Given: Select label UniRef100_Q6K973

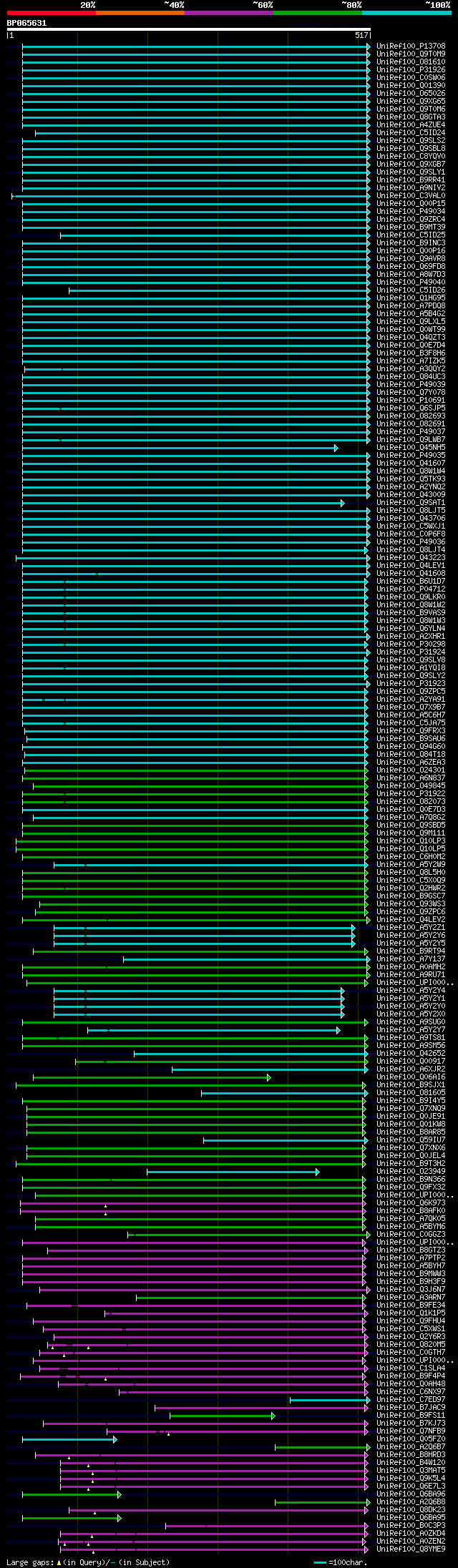Looking at the screenshot, I should [411, 1203].
